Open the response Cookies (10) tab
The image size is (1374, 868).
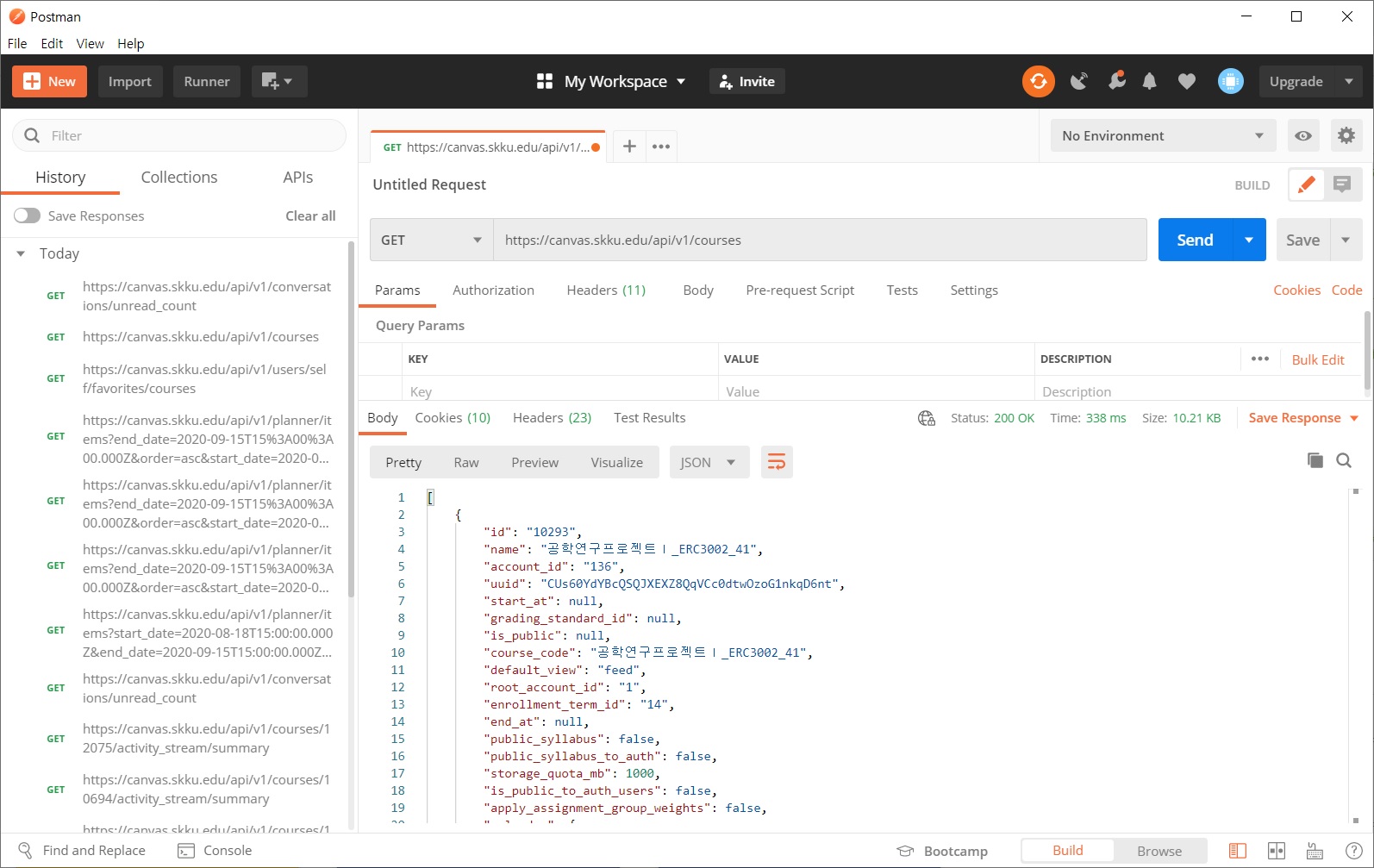453,417
